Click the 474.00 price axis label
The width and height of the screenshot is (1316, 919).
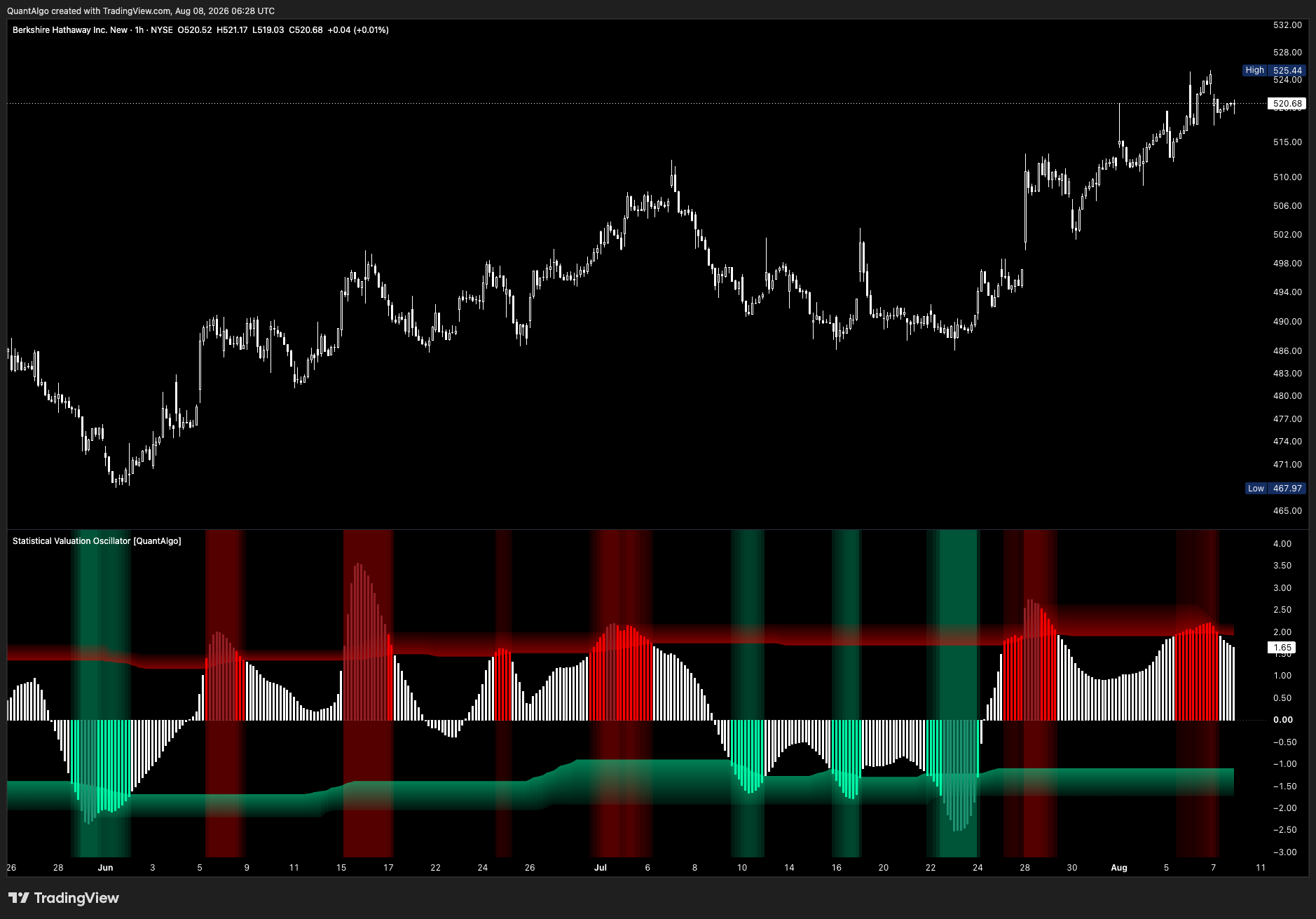pyautogui.click(x=1287, y=442)
